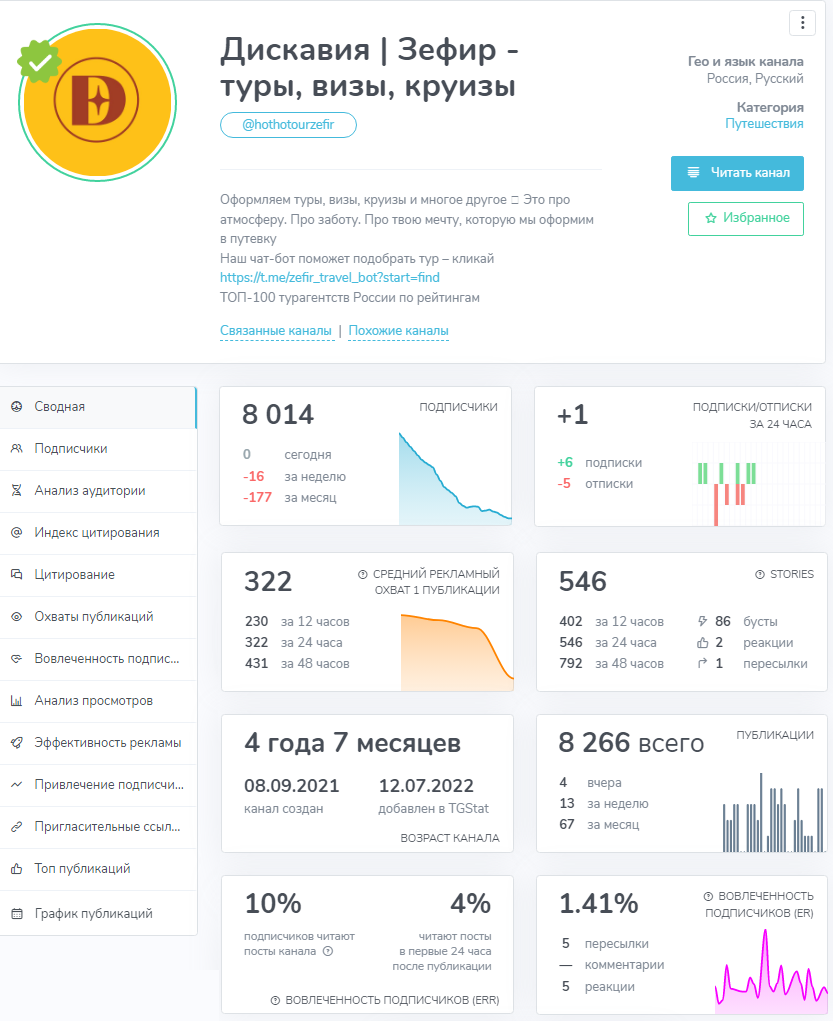This screenshot has width=833, height=1021.
Task: Open the Подписчики sidebar section
Action: click(70, 449)
